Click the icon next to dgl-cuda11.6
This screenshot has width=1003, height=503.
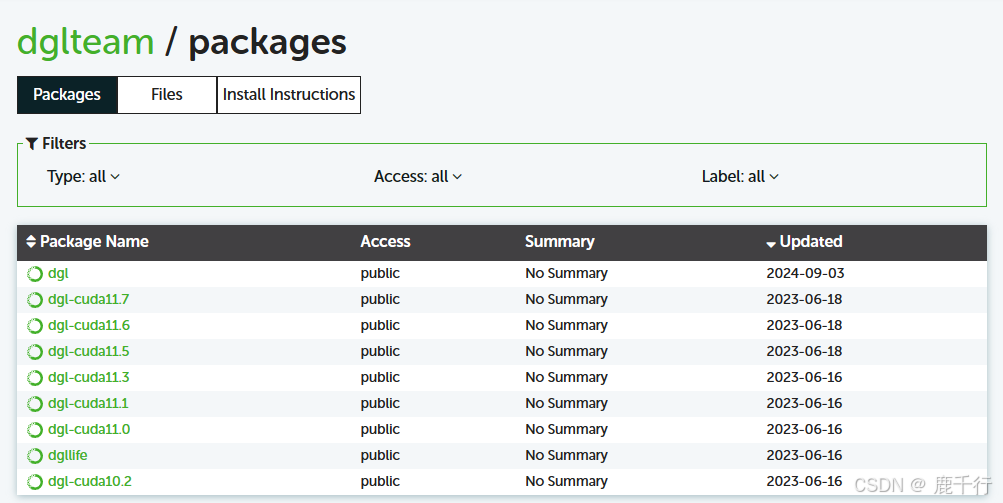[35, 326]
